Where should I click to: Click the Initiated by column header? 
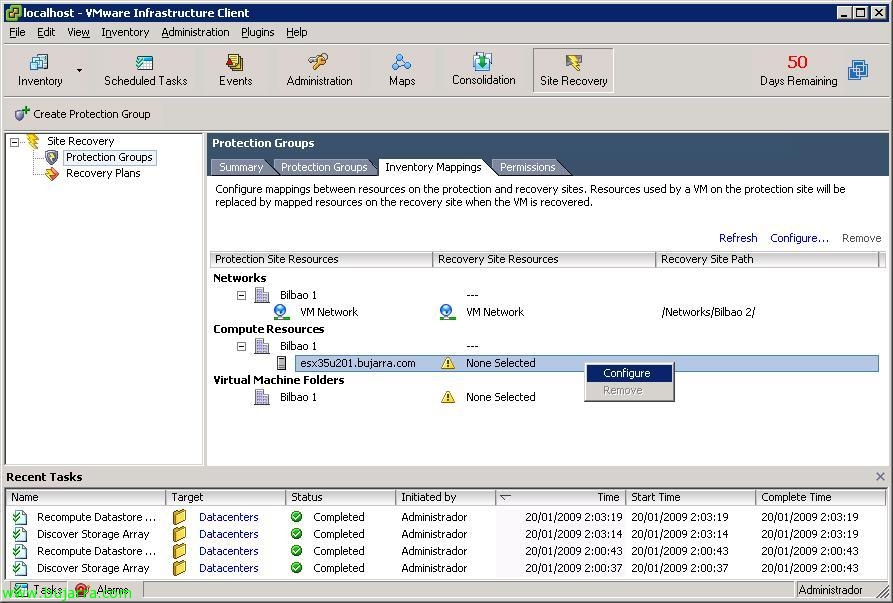click(445, 497)
